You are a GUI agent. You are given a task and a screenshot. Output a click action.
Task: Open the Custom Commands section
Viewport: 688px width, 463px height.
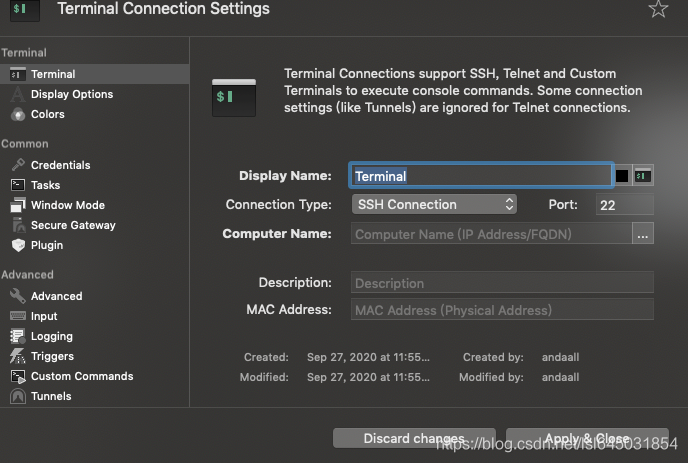point(81,376)
